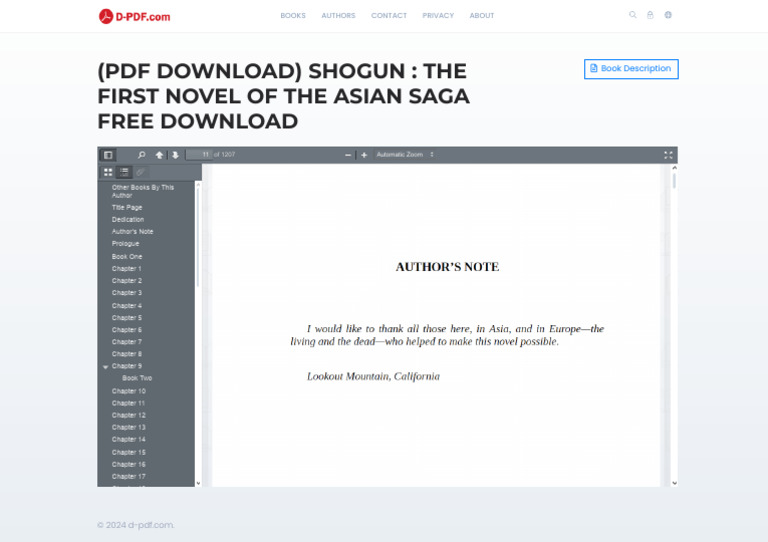
Task: Toggle the PDF viewer sidebar
Action: click(x=108, y=155)
